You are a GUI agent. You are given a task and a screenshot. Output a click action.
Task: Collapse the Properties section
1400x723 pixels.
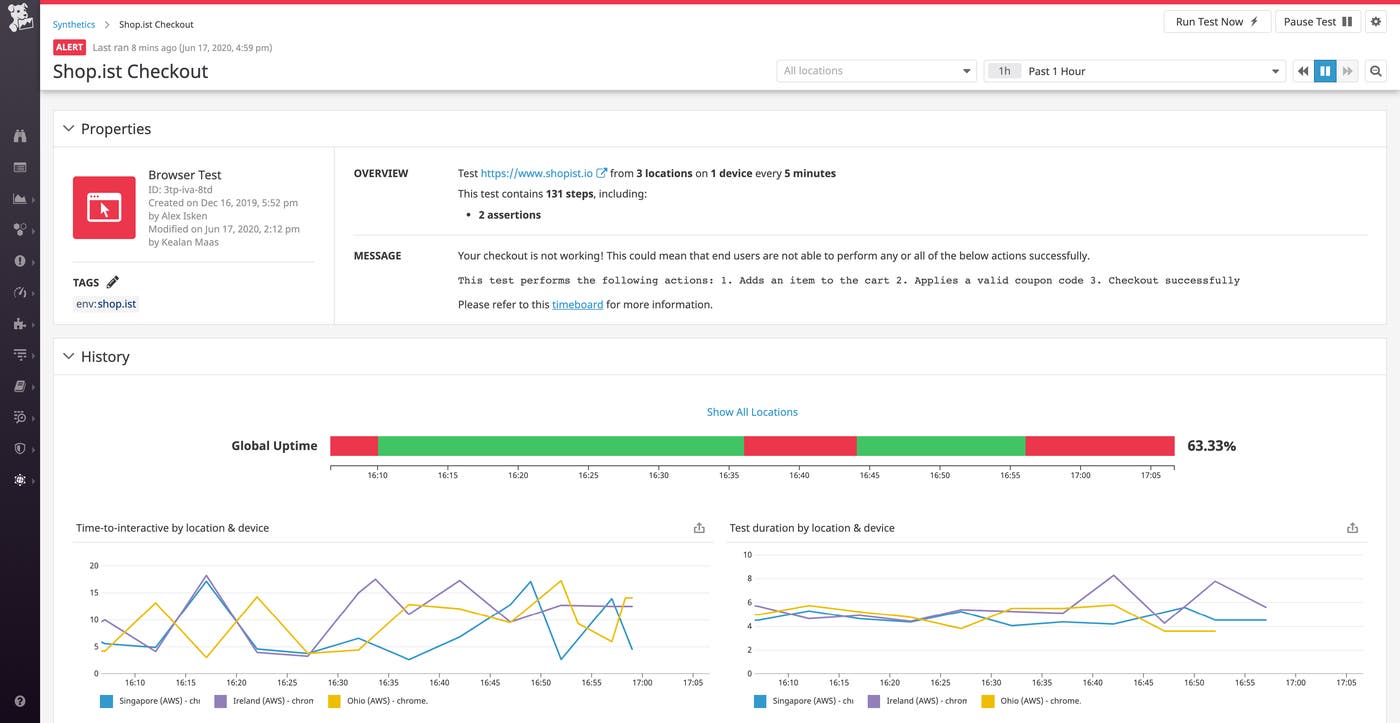pyautogui.click(x=69, y=129)
